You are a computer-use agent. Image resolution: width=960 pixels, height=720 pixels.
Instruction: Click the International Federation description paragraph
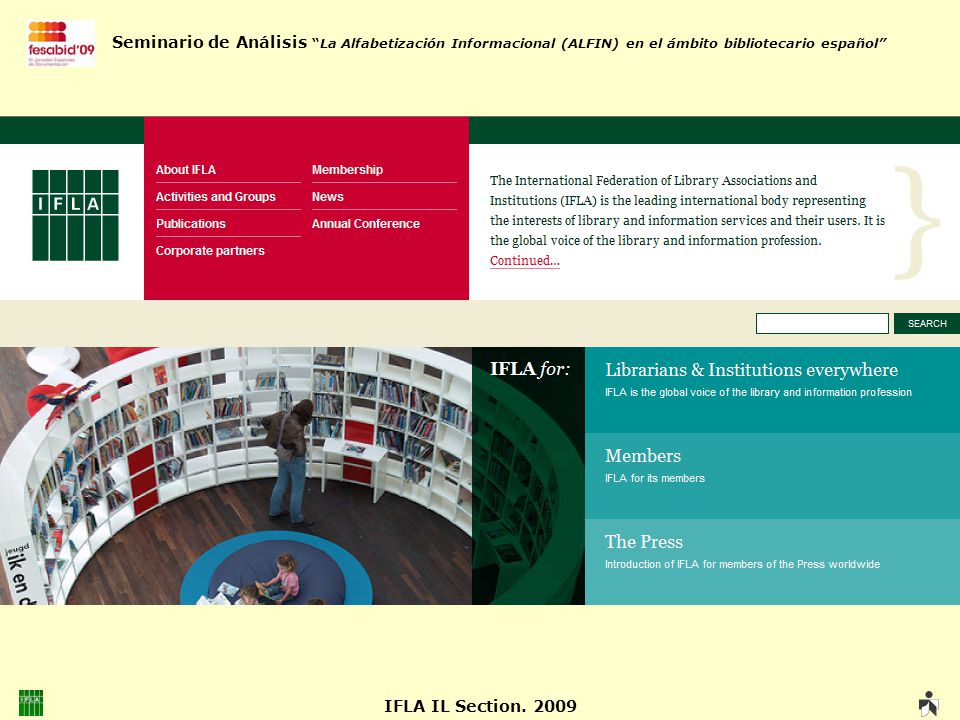pyautogui.click(x=687, y=211)
